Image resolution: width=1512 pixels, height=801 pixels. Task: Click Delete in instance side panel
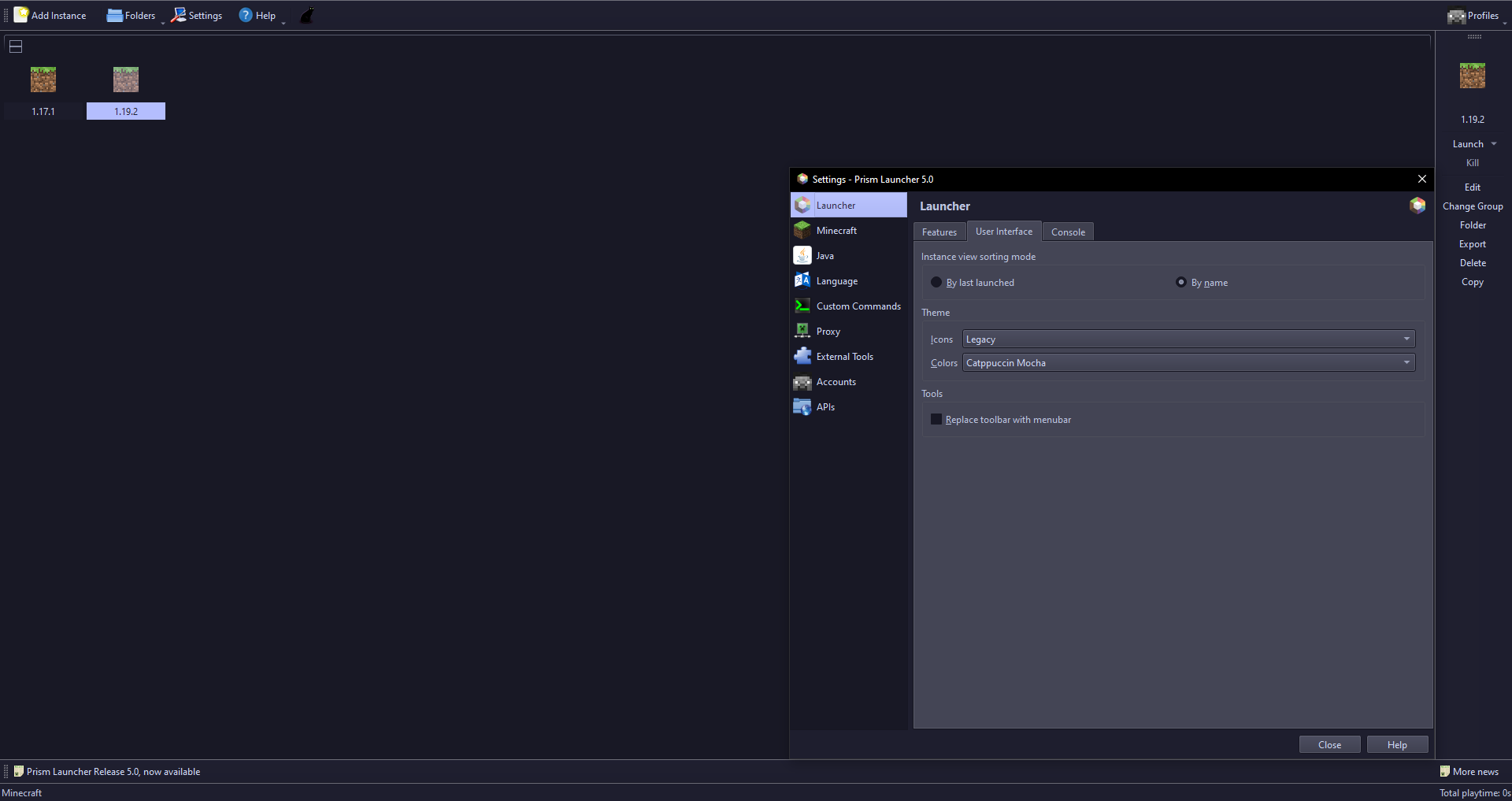point(1473,262)
